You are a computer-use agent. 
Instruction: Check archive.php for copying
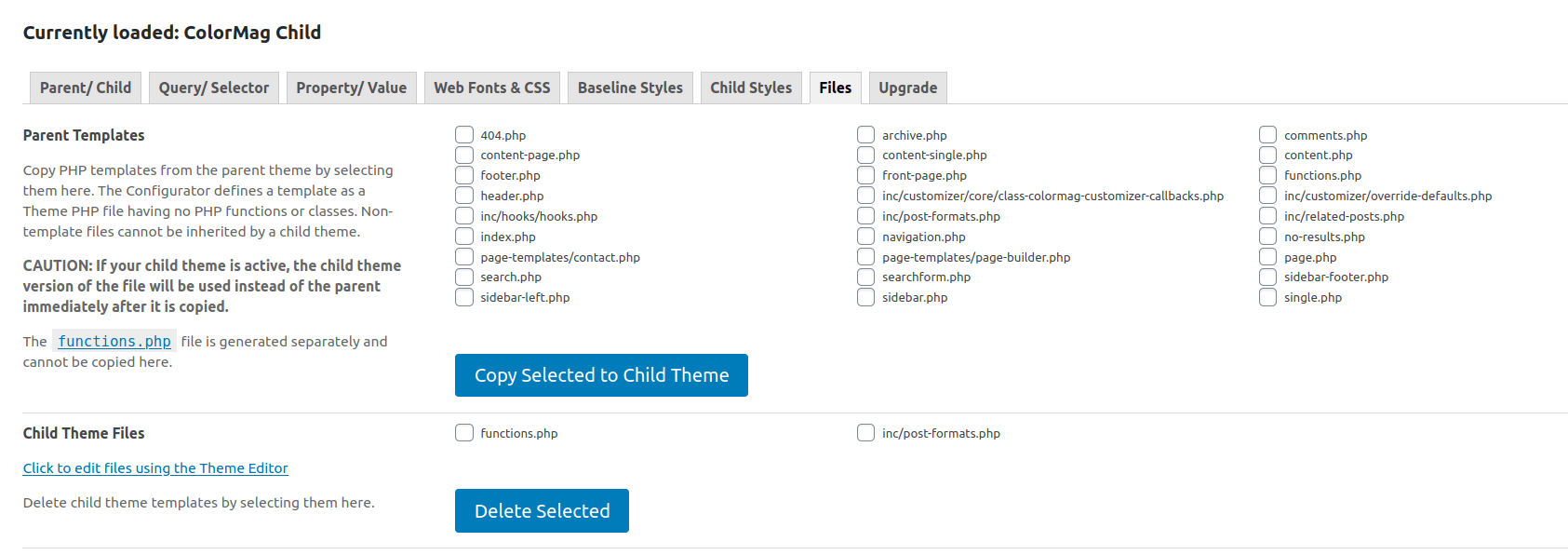(865, 134)
